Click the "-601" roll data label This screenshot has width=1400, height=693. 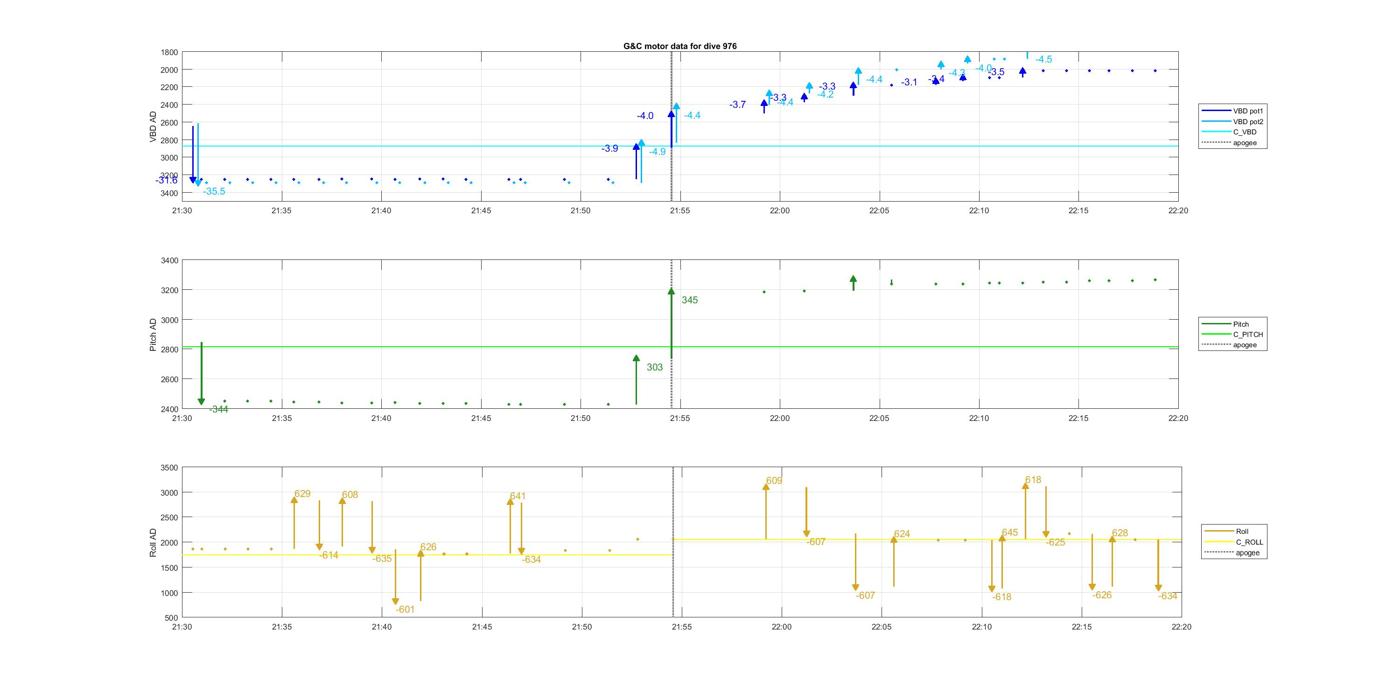point(405,609)
